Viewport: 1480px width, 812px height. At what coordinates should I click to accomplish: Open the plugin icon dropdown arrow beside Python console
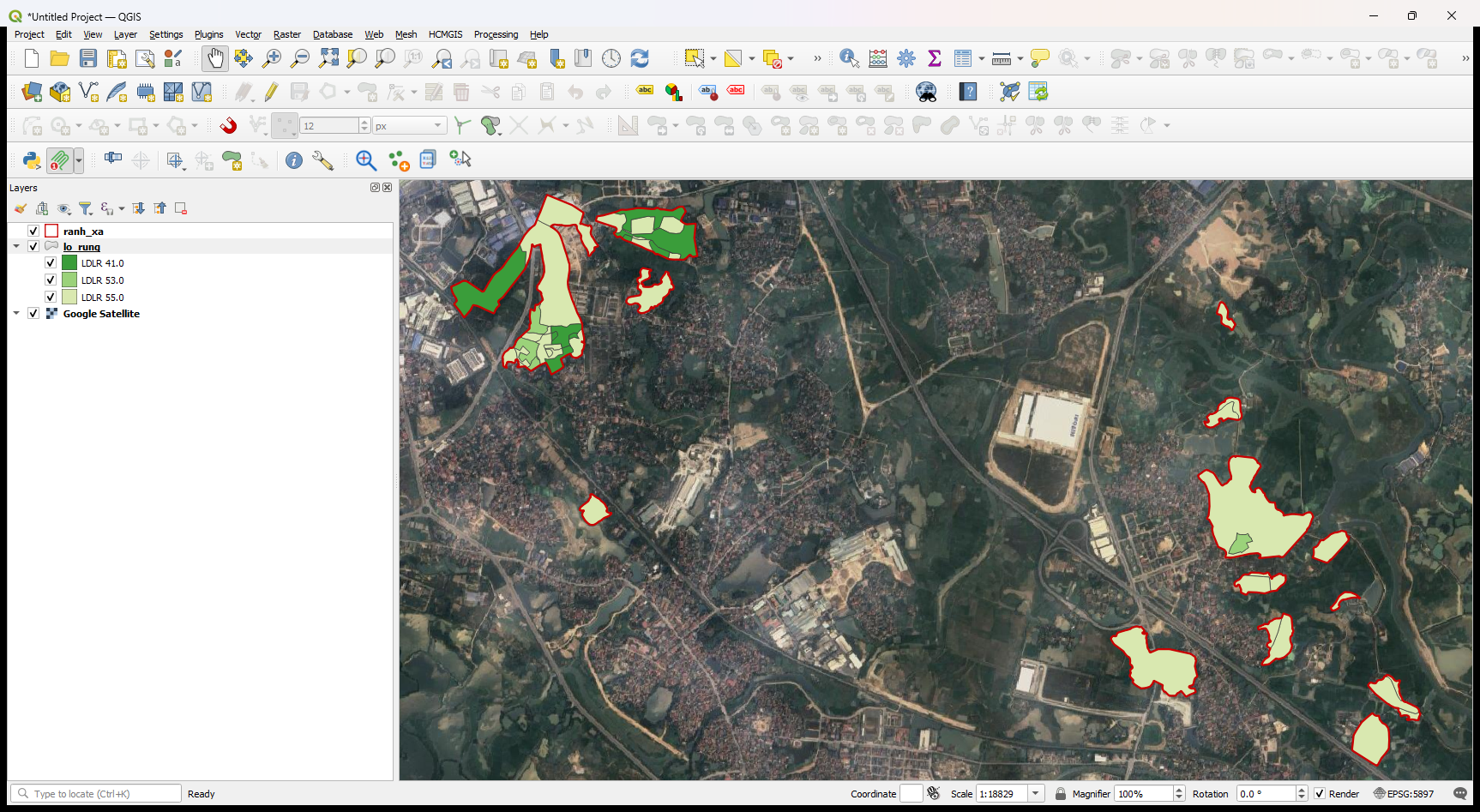pos(79,160)
